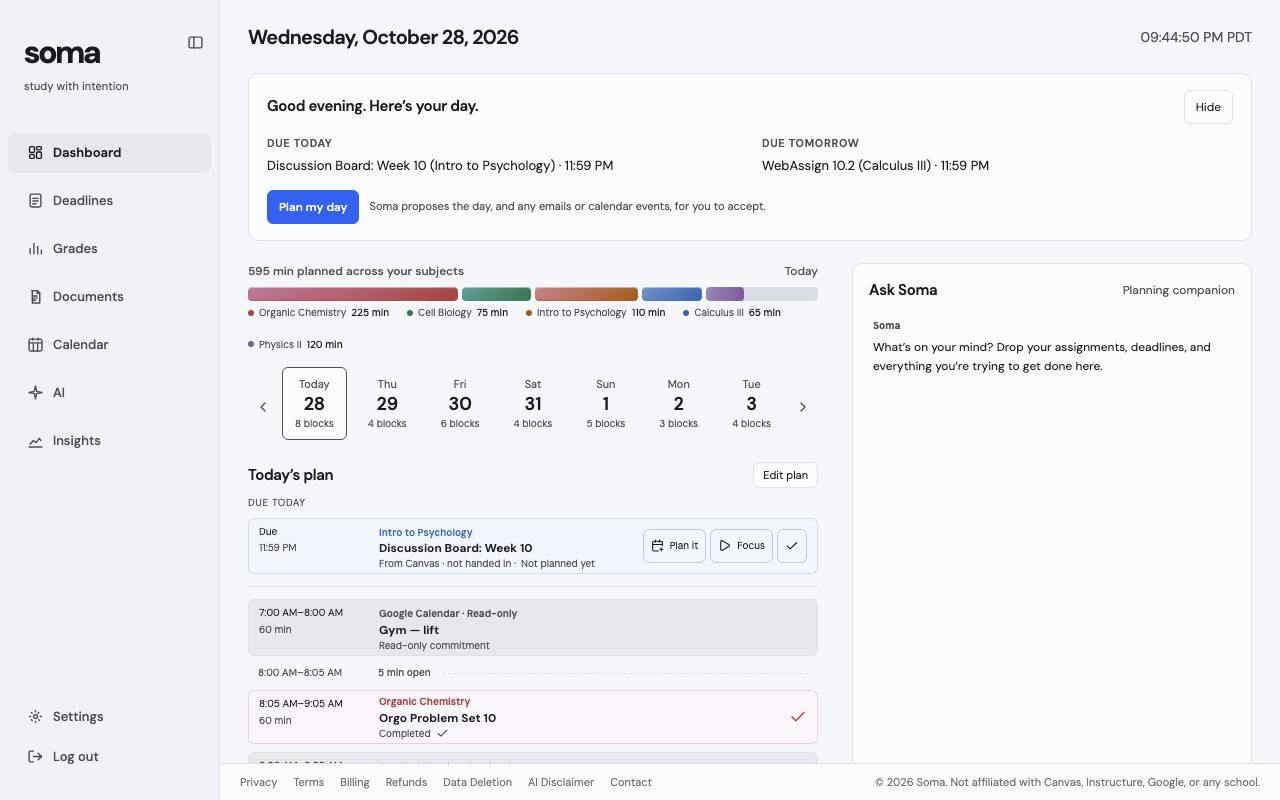Collapse the sidebar with the panel icon

click(196, 42)
